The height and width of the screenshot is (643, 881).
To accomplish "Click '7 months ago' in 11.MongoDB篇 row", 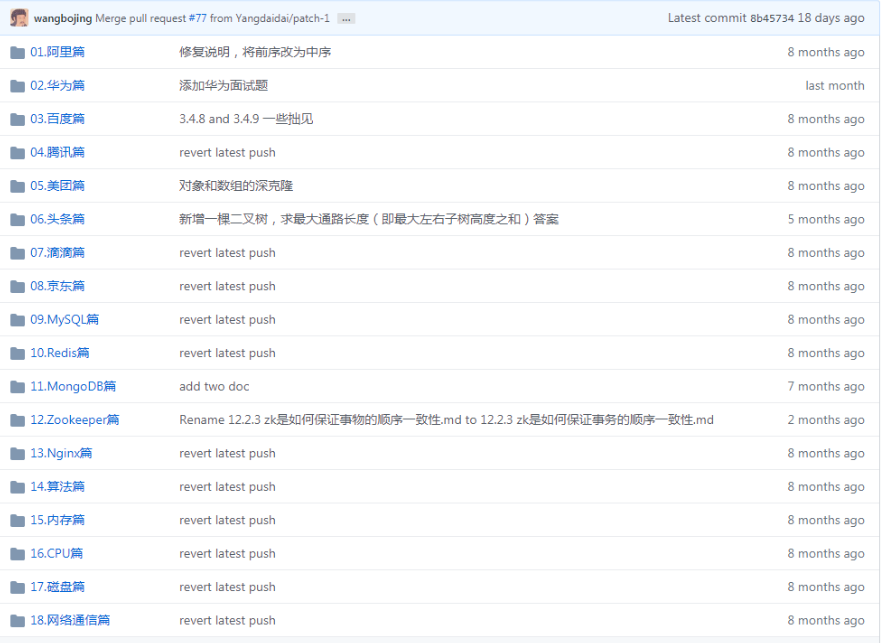I will (826, 386).
